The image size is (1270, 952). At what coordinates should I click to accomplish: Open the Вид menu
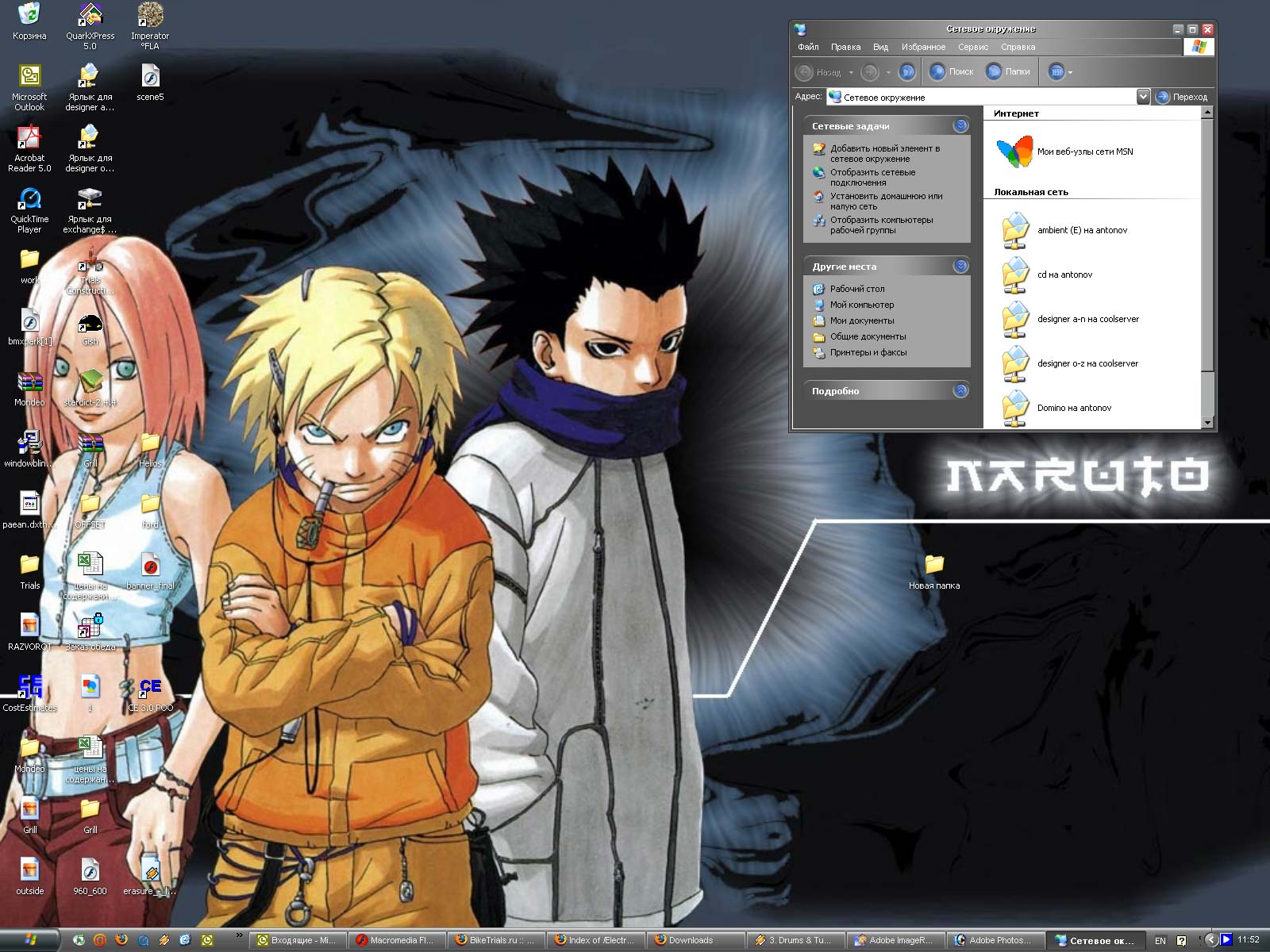(x=880, y=47)
